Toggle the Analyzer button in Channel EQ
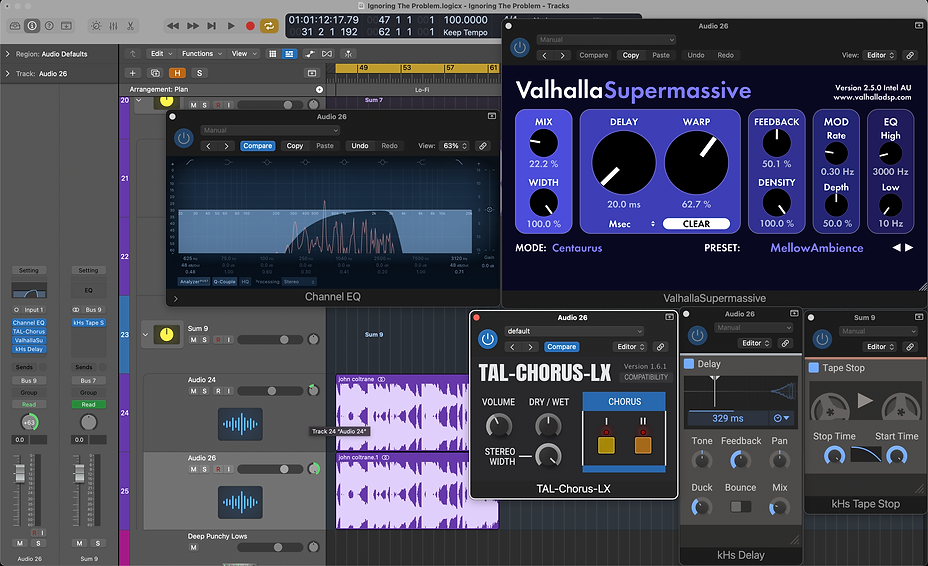The image size is (928, 566). coord(194,282)
